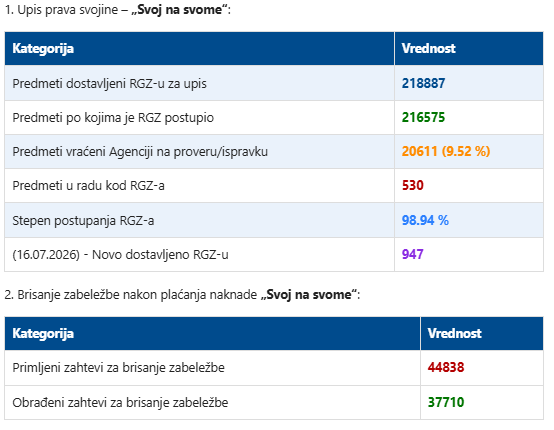Click the red value 44838
This screenshot has height=430, width=554.
point(446,367)
